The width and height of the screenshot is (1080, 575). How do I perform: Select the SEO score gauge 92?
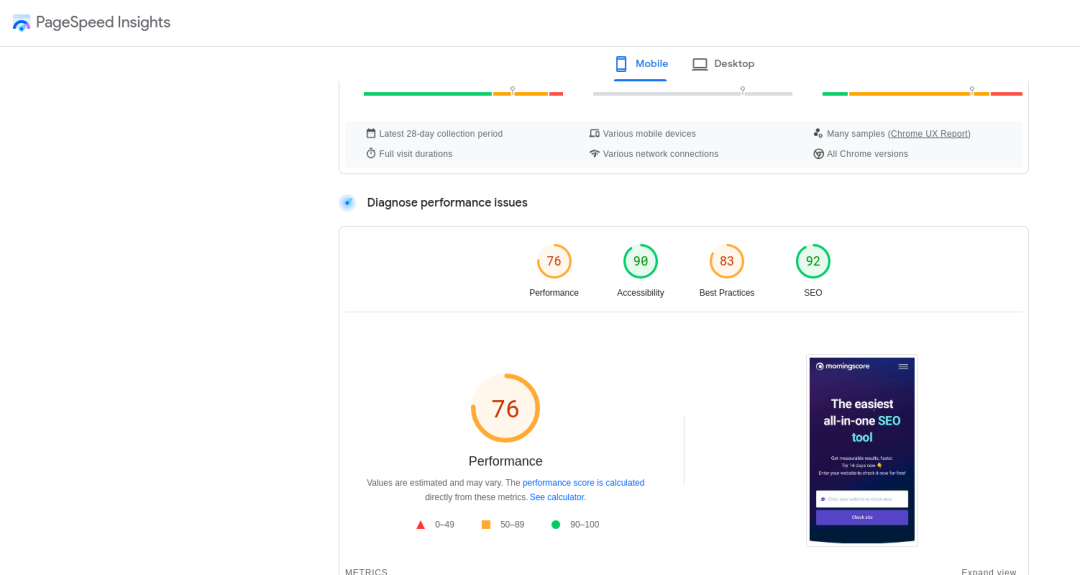point(813,262)
